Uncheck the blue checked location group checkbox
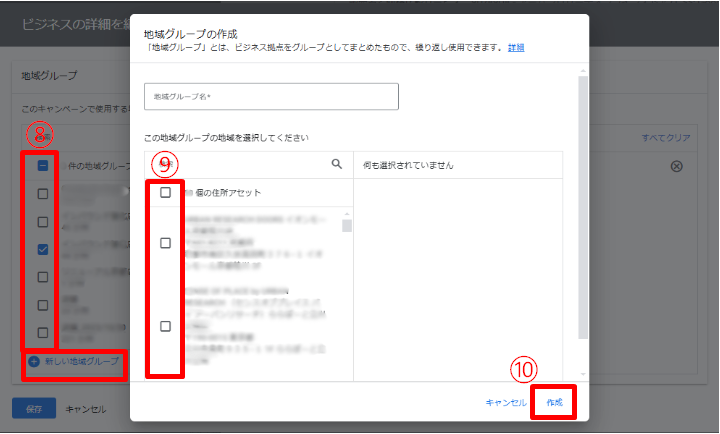 coord(43,249)
